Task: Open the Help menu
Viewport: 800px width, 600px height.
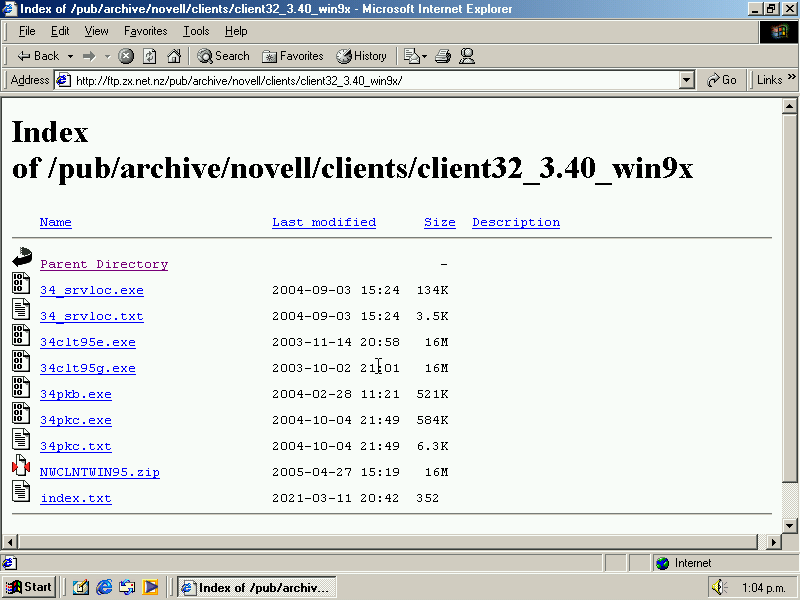Action: [236, 31]
